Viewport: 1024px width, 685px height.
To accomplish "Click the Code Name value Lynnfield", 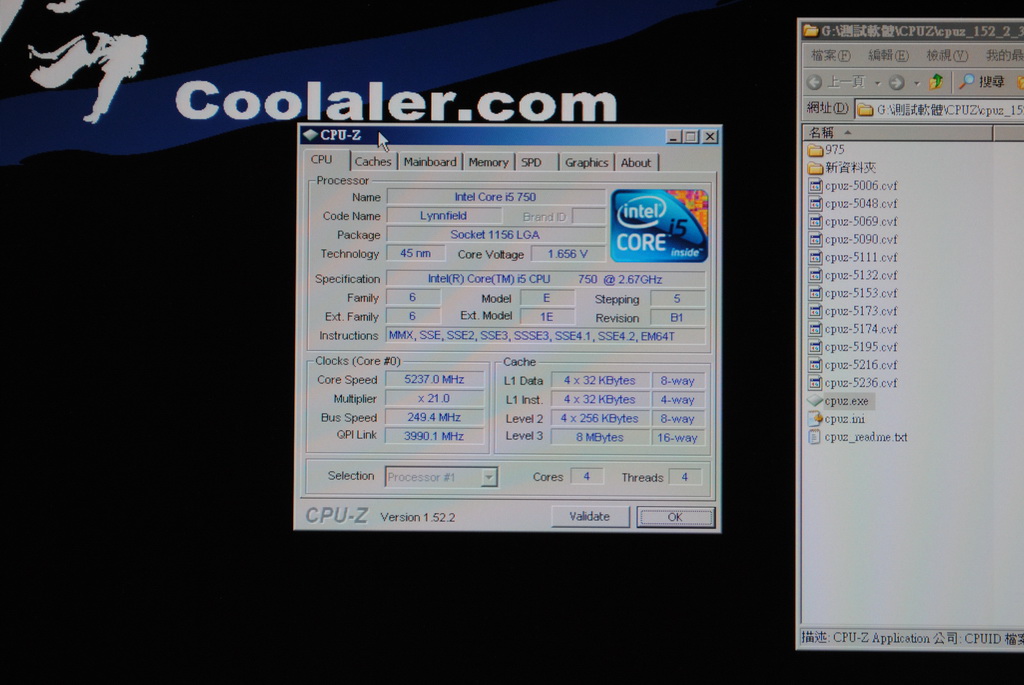I will click(443, 215).
